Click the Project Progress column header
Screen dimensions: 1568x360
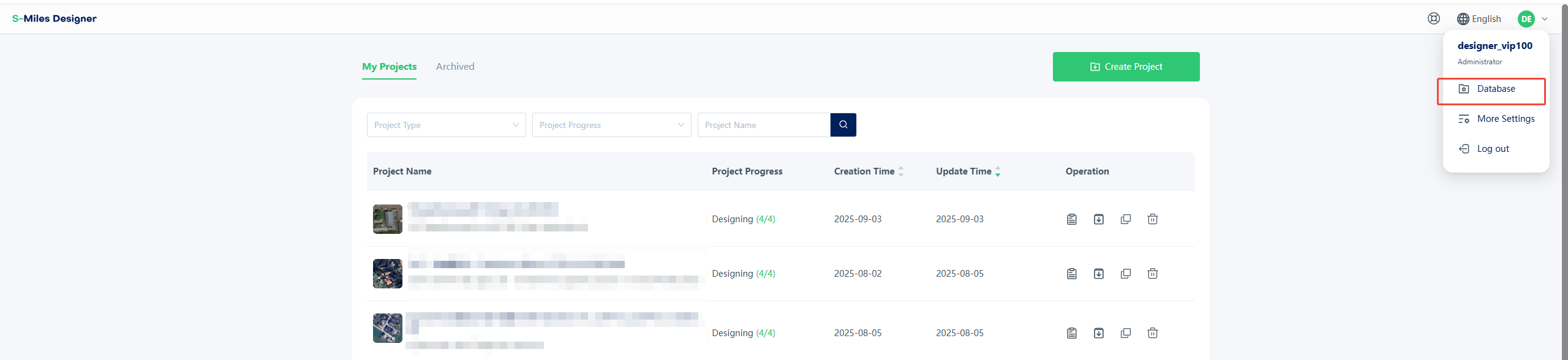tap(747, 171)
